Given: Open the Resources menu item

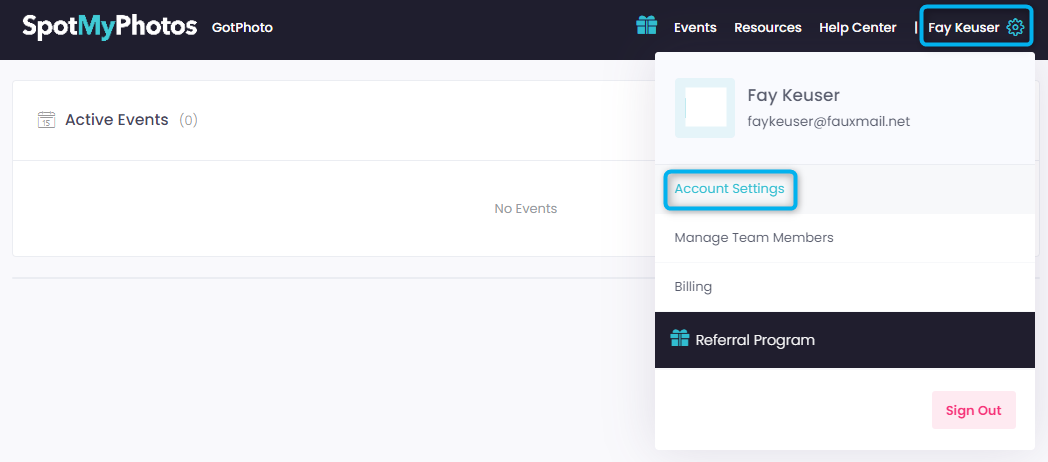Looking at the screenshot, I should 767,27.
